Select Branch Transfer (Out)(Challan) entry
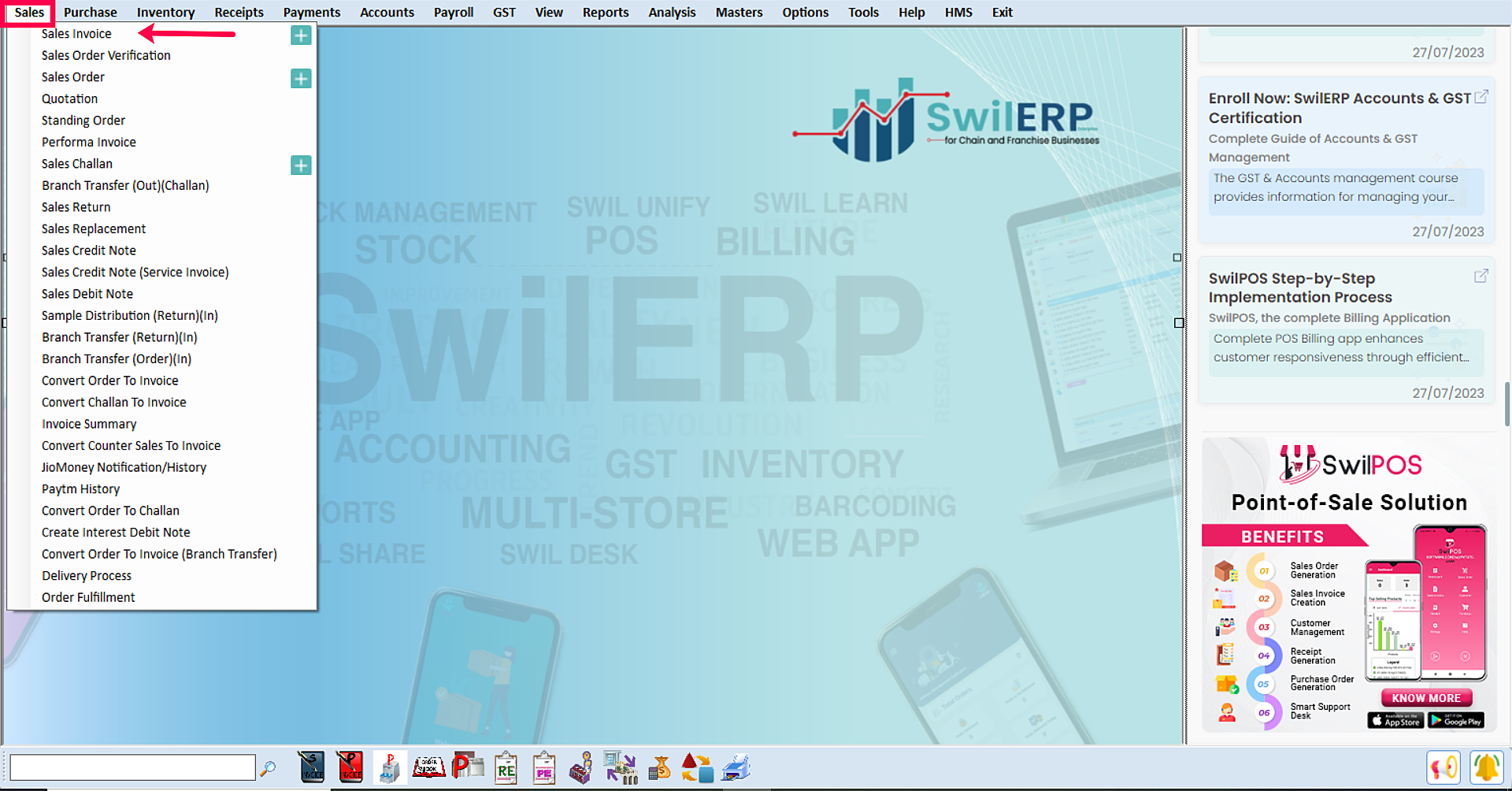 tap(125, 185)
